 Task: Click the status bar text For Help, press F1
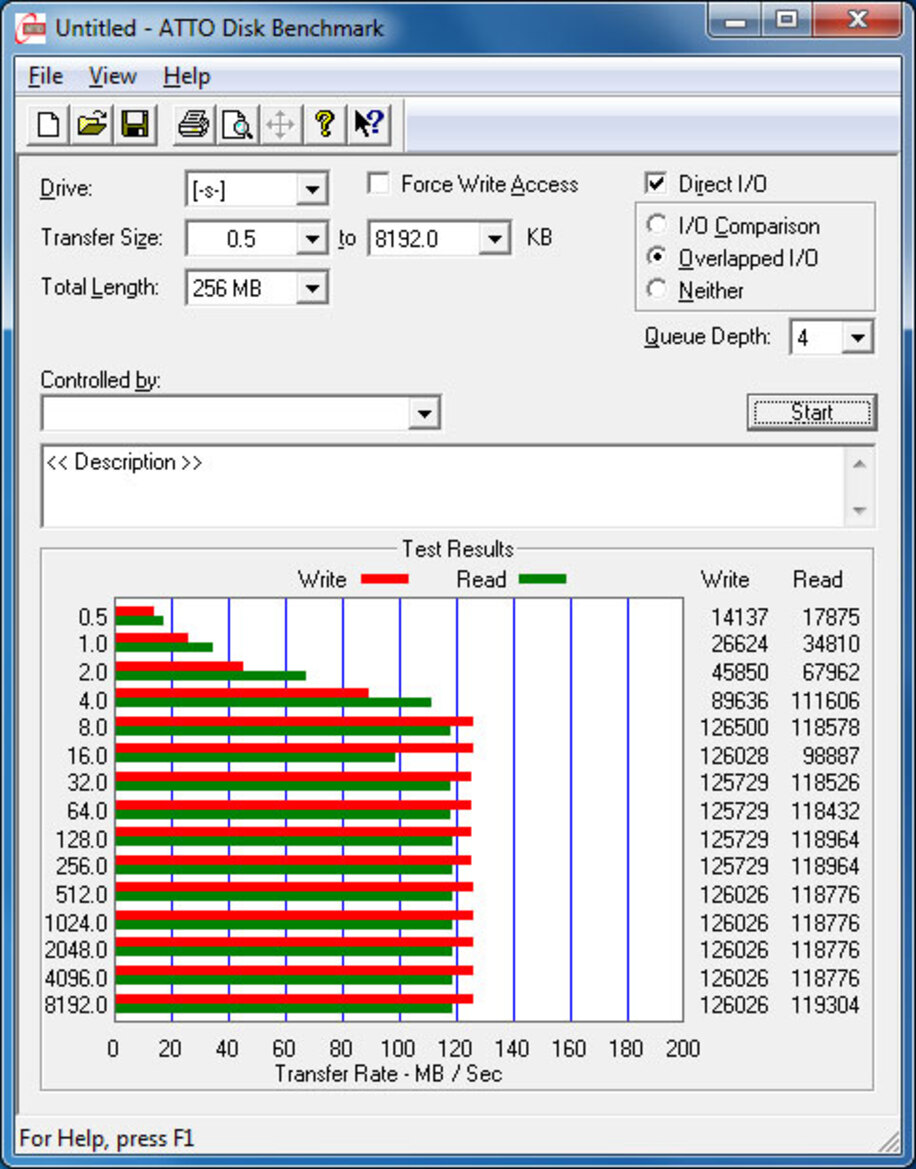click(107, 1138)
